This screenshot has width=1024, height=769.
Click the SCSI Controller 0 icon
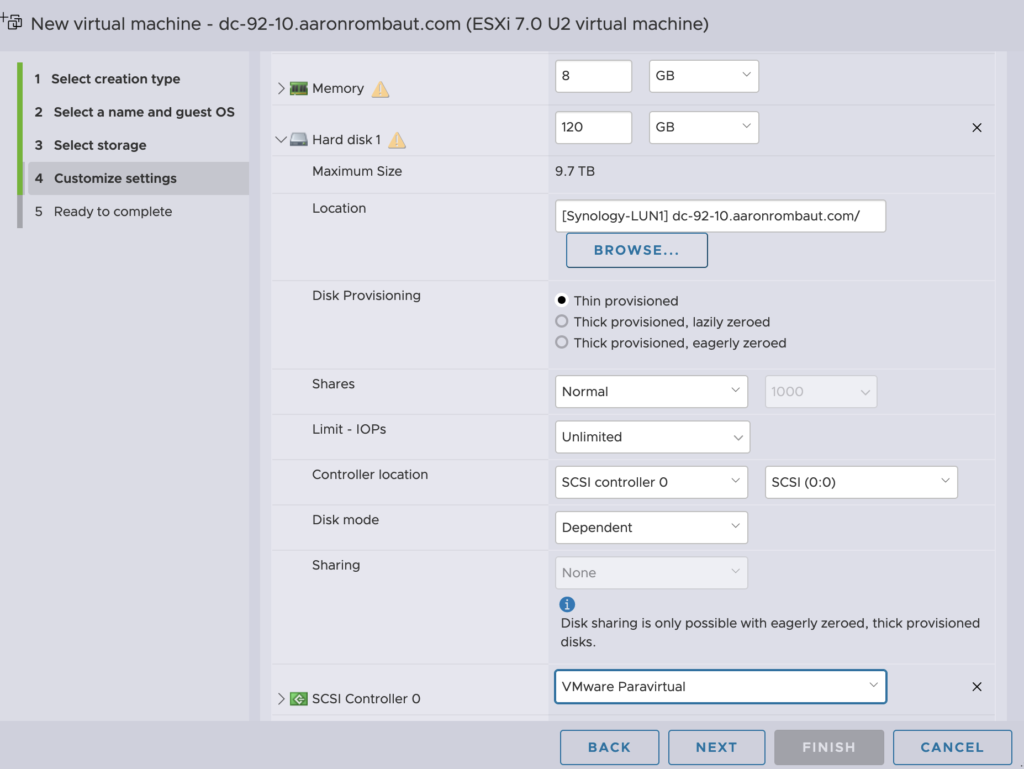[x=298, y=699]
